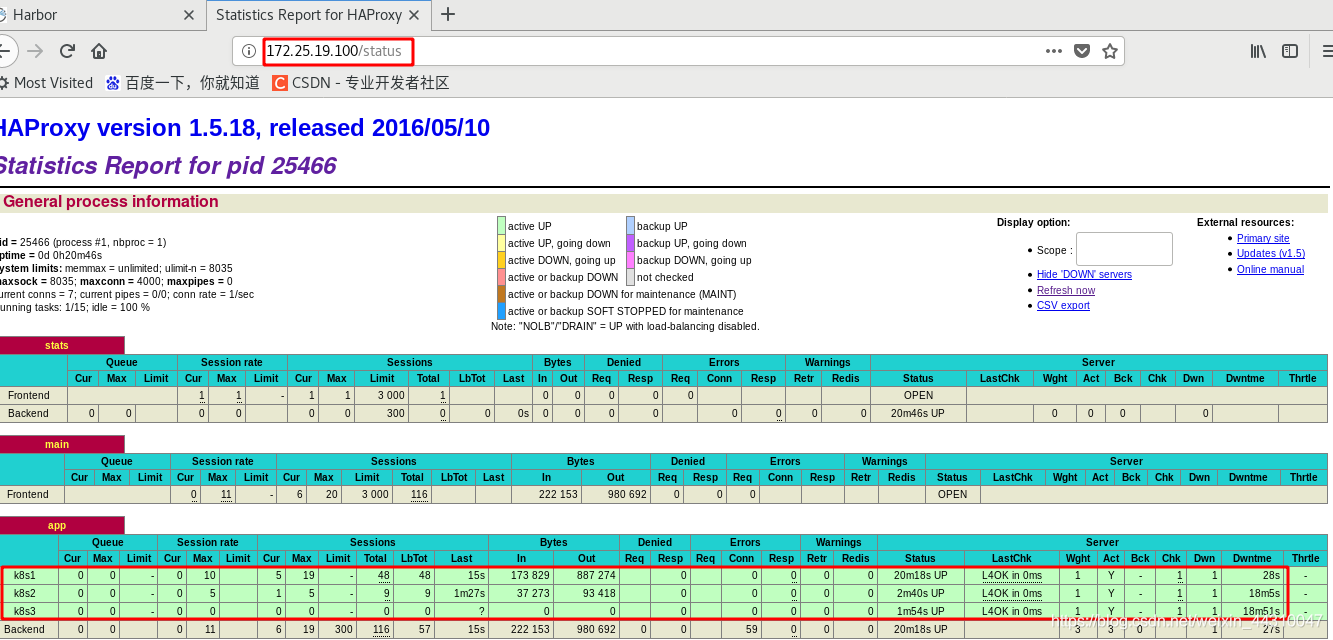This screenshot has width=1333, height=640.
Task: Open the Library icon in toolbar
Action: tap(1258, 51)
